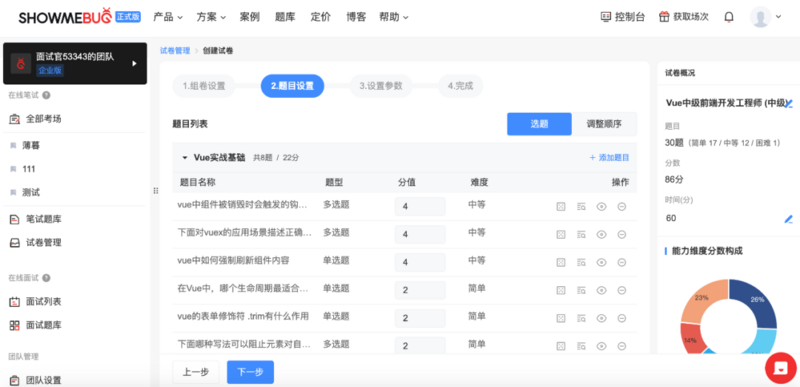This screenshot has height=387, width=800.
Task: Preview 生命周期 question with eye icon
Action: (x=602, y=290)
